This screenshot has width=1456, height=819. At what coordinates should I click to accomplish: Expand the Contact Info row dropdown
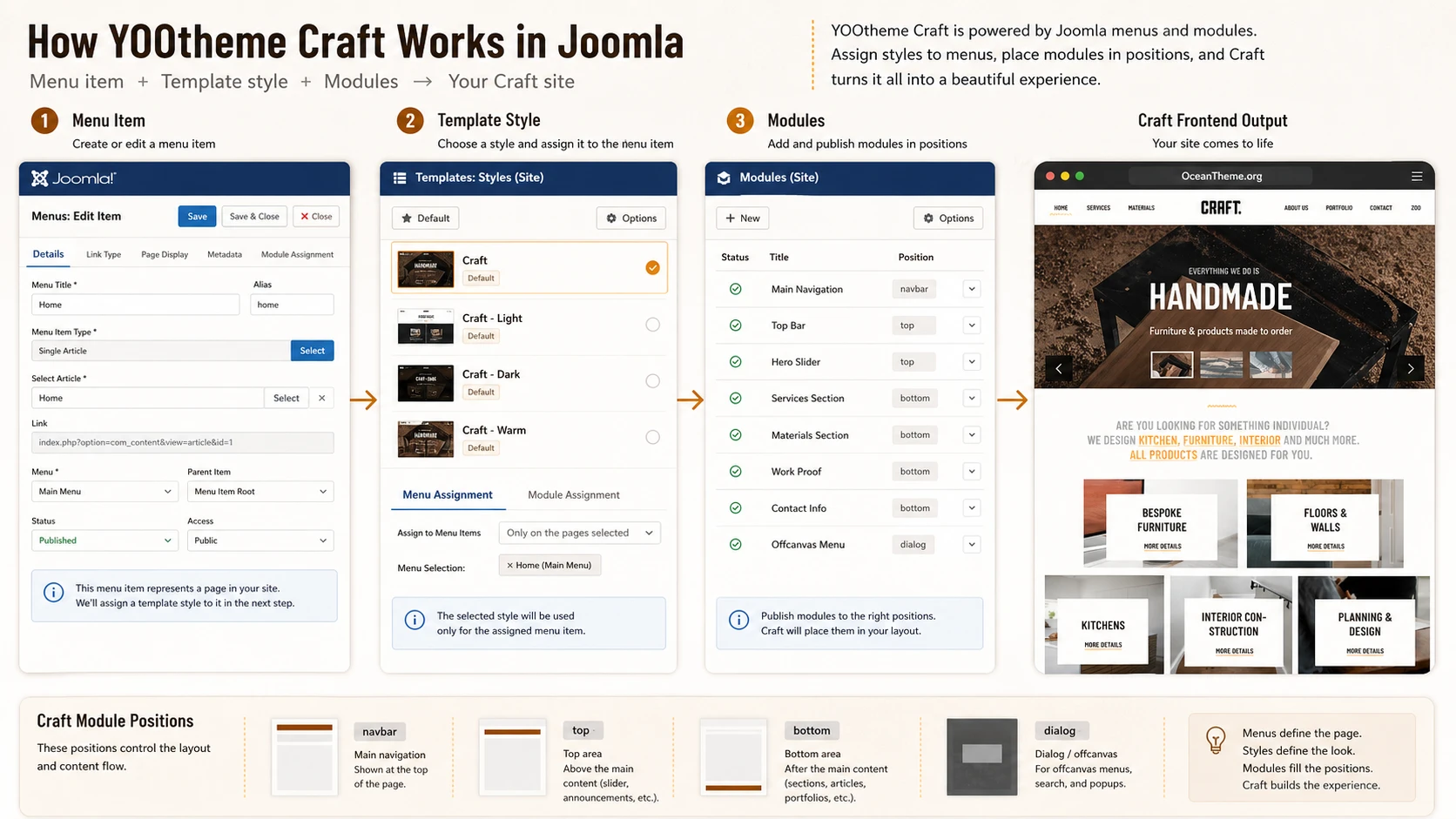972,508
